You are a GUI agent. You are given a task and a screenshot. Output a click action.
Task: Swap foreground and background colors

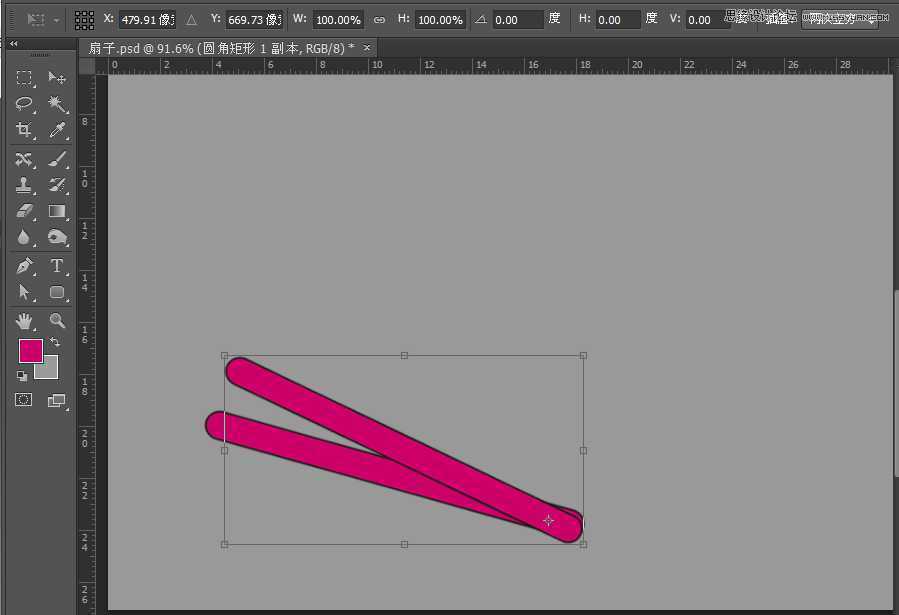[x=55, y=342]
